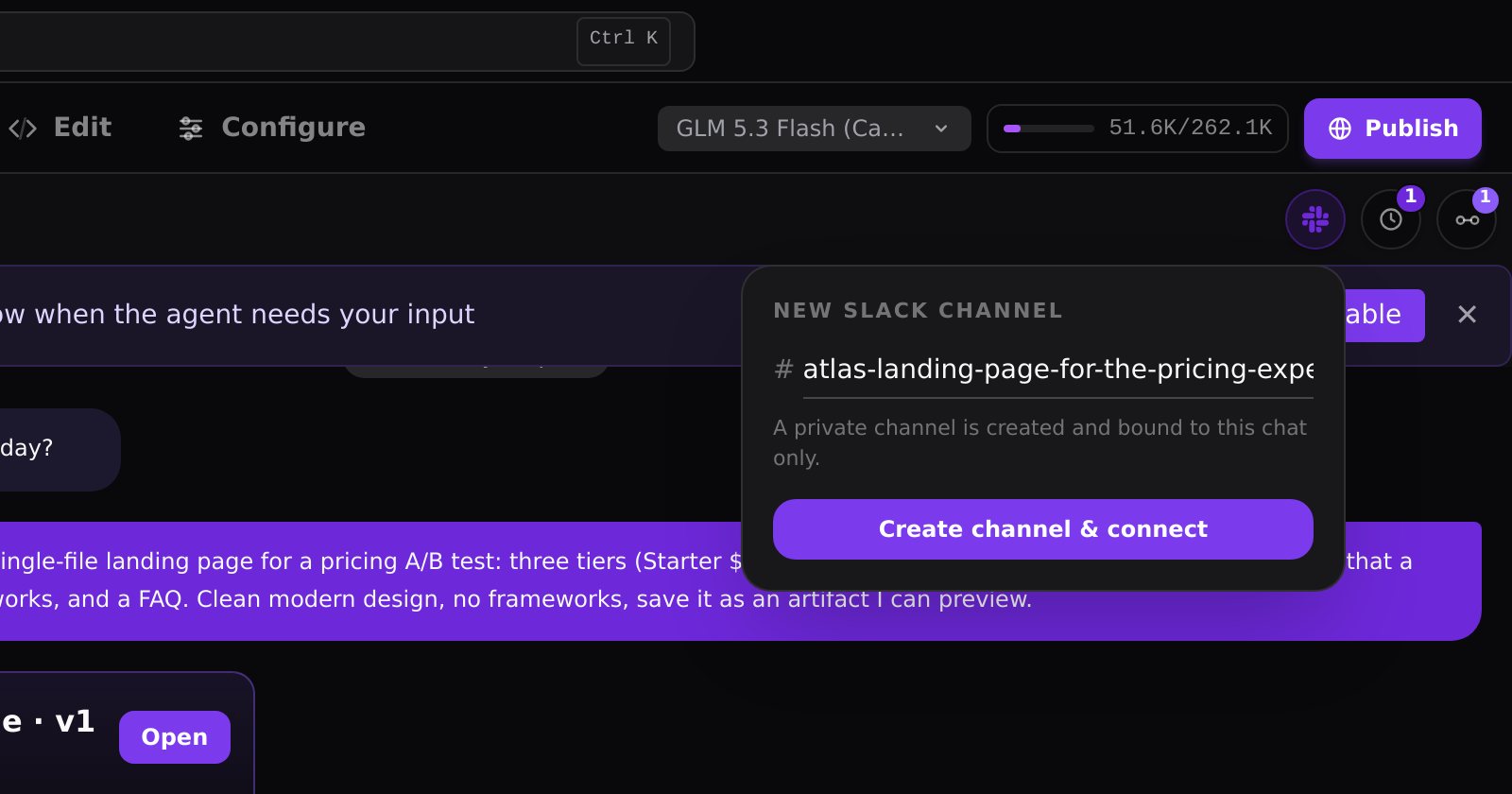1512x794 pixels.
Task: Click Create channel & connect
Action: (1043, 529)
